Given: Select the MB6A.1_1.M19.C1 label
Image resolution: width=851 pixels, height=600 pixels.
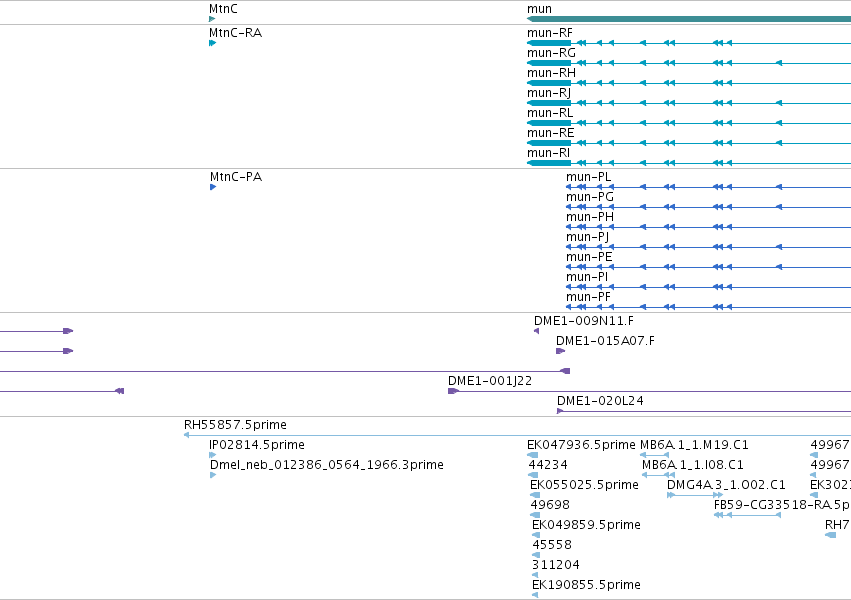Looking at the screenshot, I should (694, 445).
